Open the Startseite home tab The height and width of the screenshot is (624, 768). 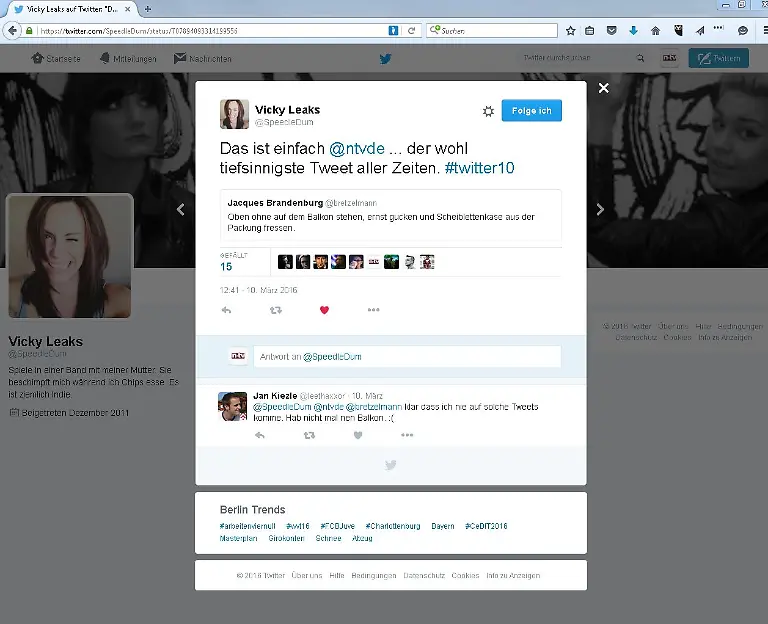click(56, 59)
